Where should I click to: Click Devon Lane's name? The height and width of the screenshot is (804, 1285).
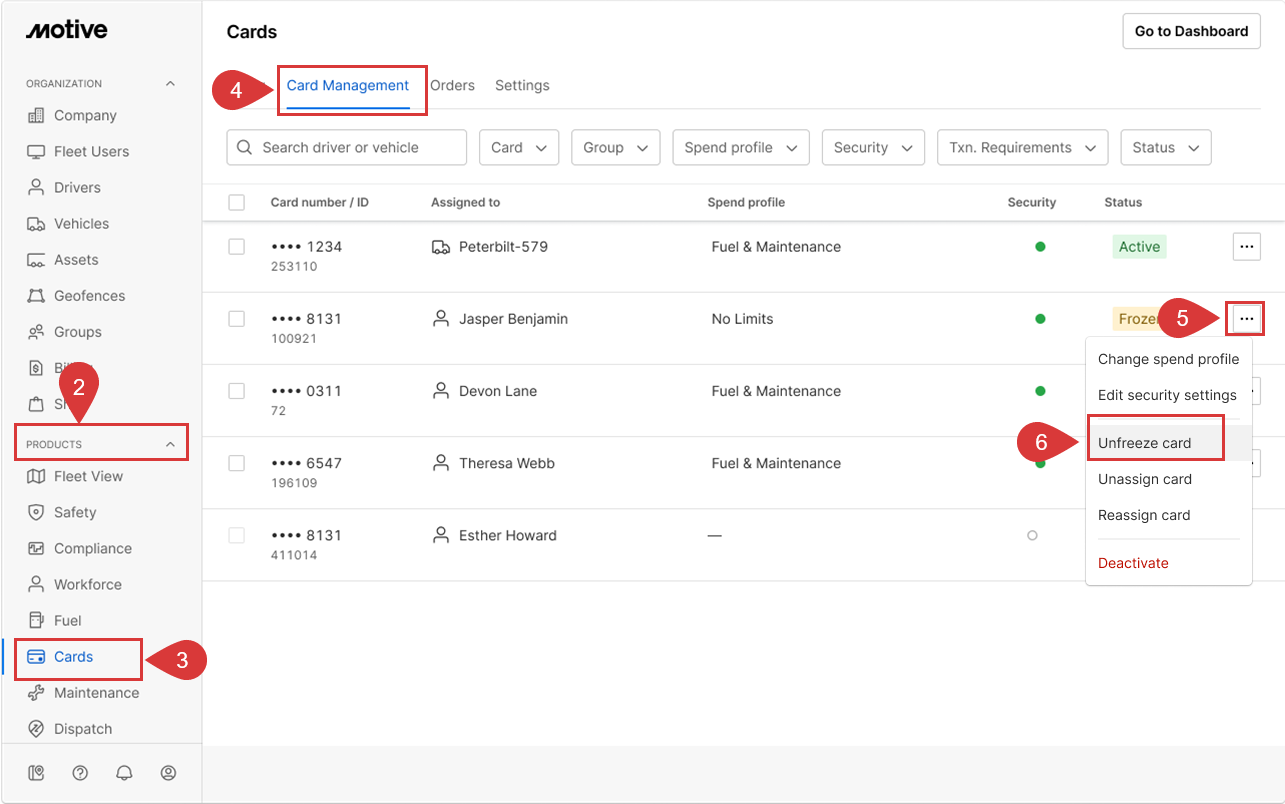click(498, 391)
